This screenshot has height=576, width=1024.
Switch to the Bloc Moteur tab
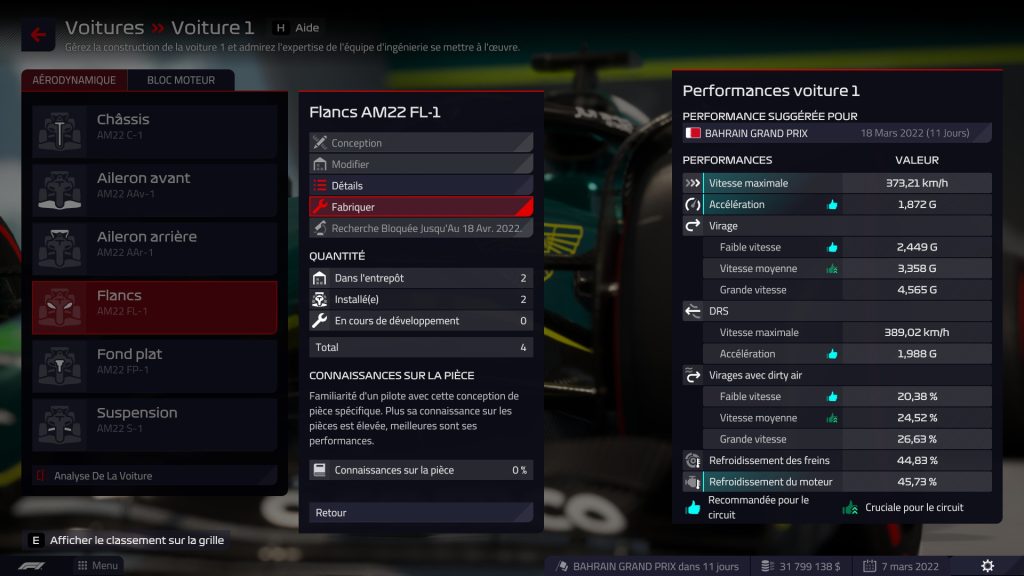click(x=181, y=80)
